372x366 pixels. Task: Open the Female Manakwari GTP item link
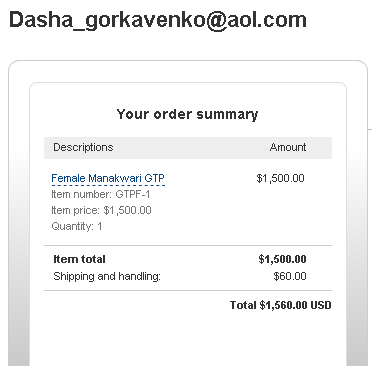[x=108, y=178]
